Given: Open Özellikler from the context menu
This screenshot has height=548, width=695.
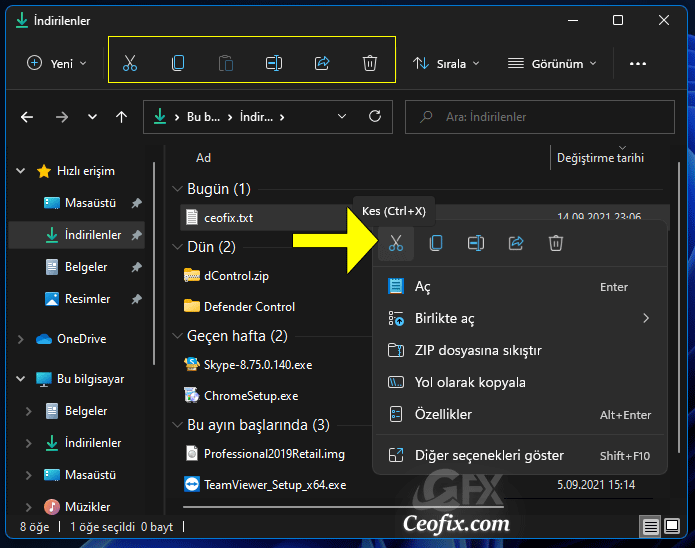Looking at the screenshot, I should tap(520, 415).
